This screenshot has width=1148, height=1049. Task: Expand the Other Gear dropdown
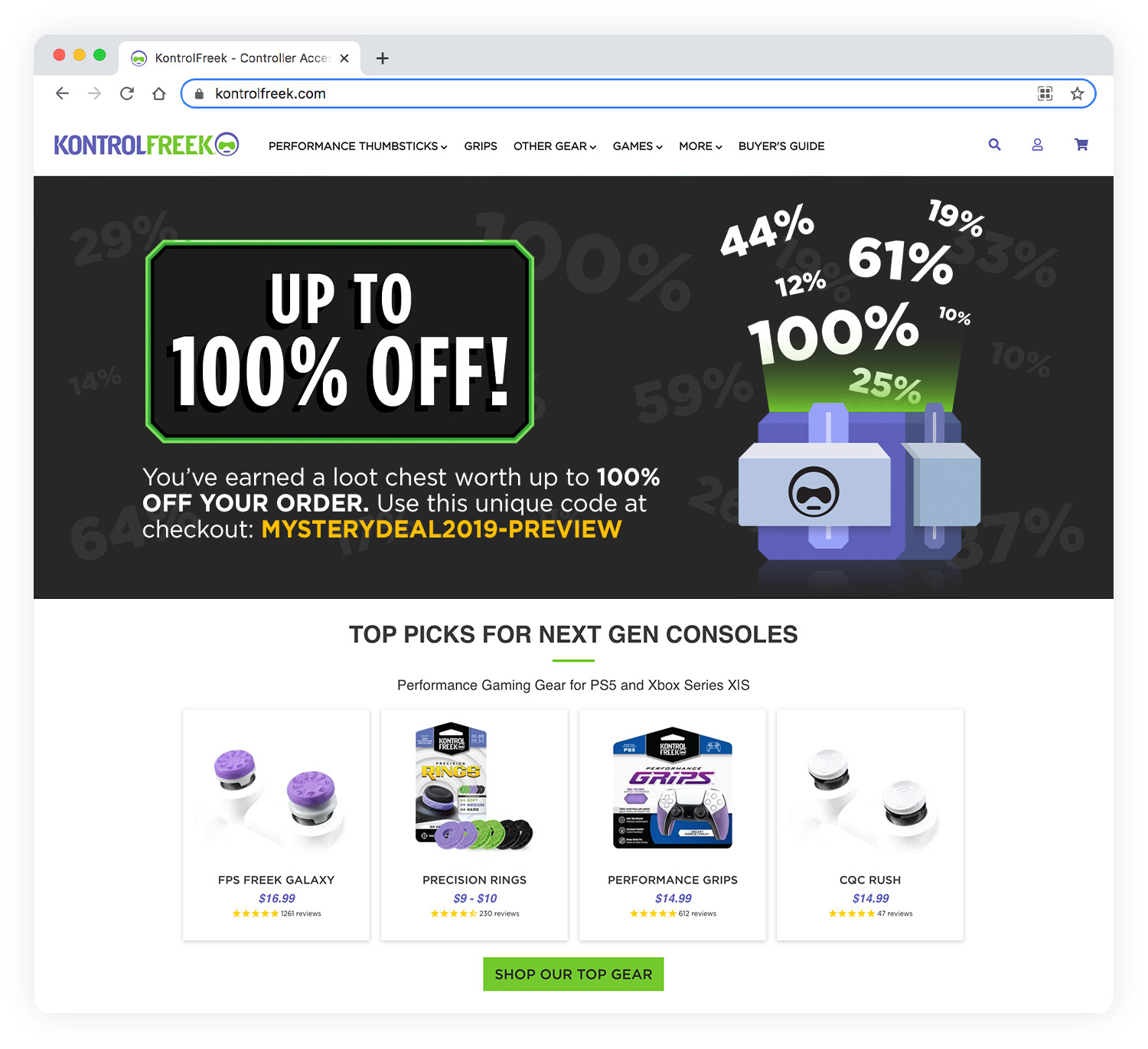click(x=555, y=146)
